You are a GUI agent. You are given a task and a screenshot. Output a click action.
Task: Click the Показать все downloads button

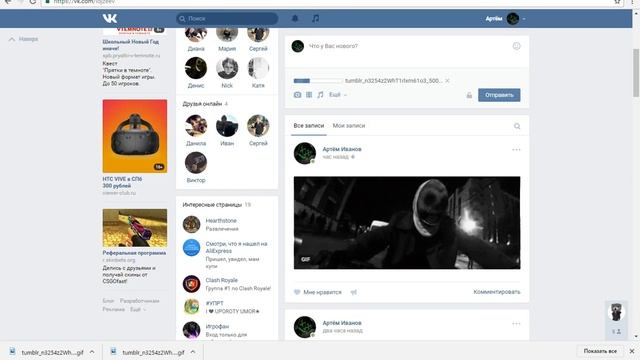pos(600,351)
